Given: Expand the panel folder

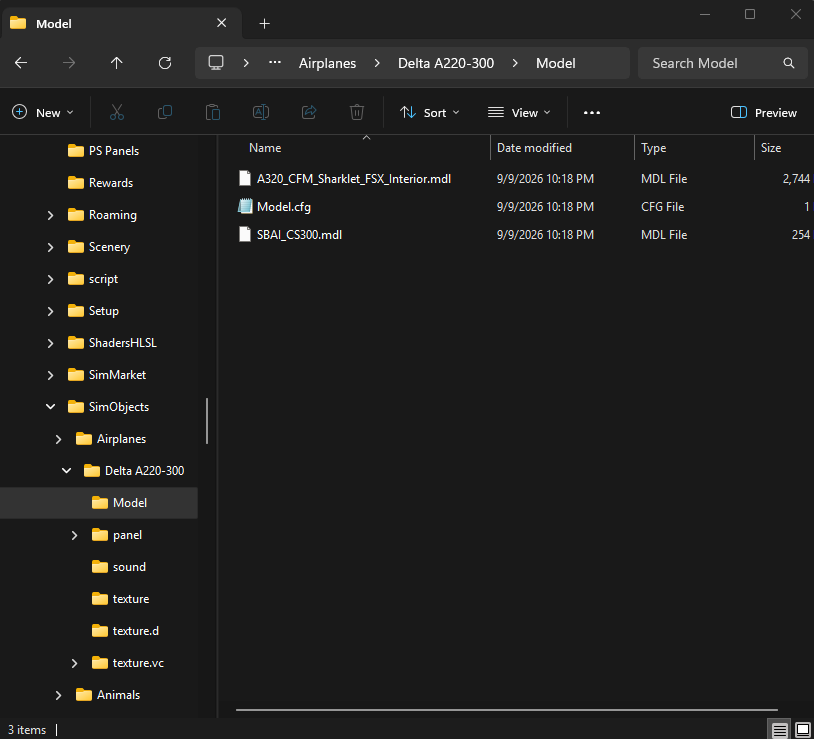Looking at the screenshot, I should tap(74, 535).
